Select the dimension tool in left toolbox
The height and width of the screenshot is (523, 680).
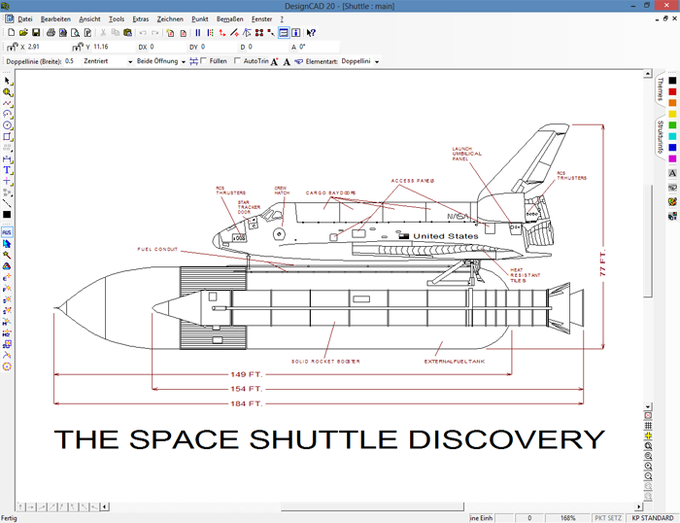(x=7, y=159)
